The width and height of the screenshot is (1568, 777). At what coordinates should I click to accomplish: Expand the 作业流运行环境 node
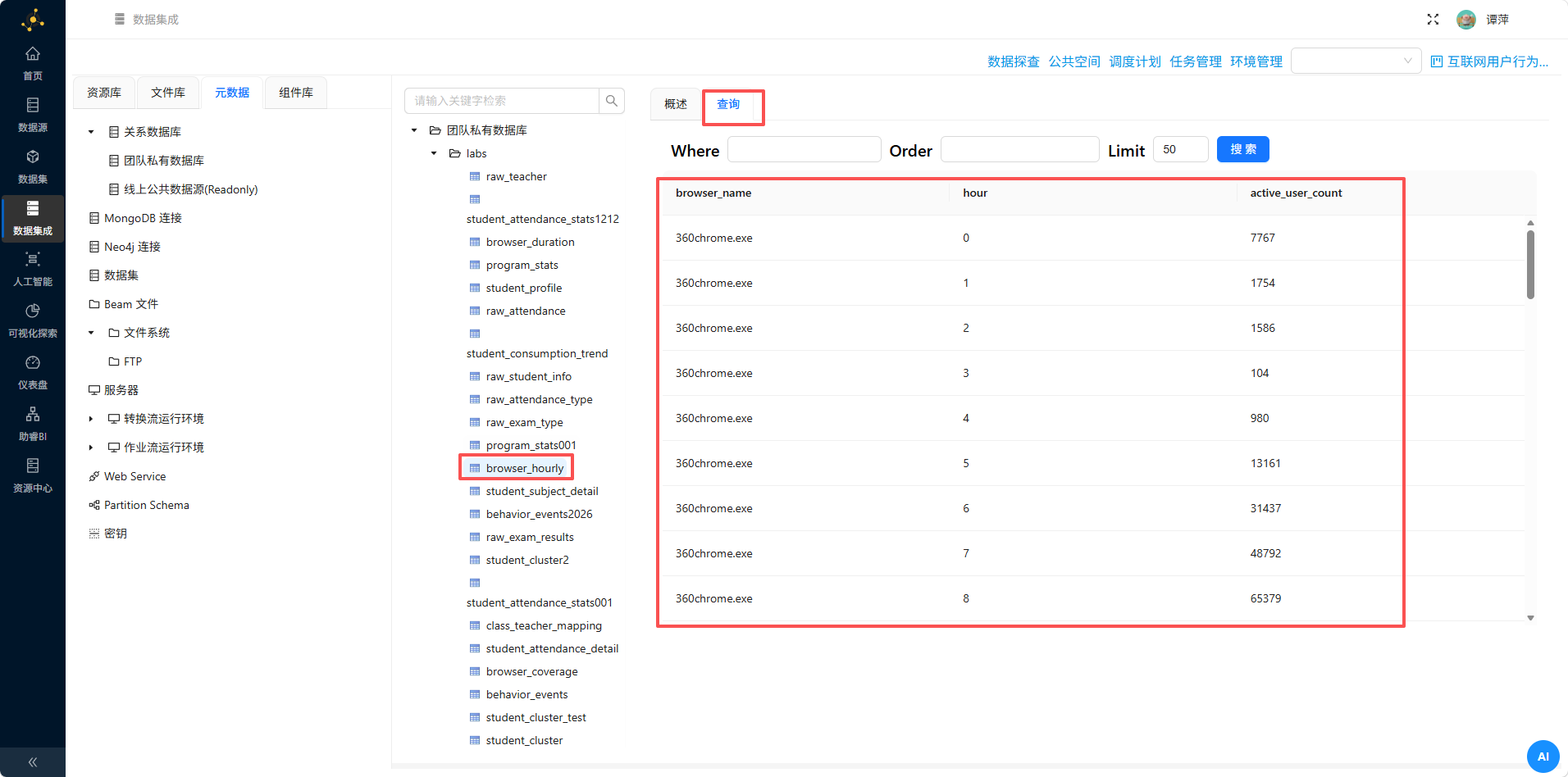click(91, 448)
